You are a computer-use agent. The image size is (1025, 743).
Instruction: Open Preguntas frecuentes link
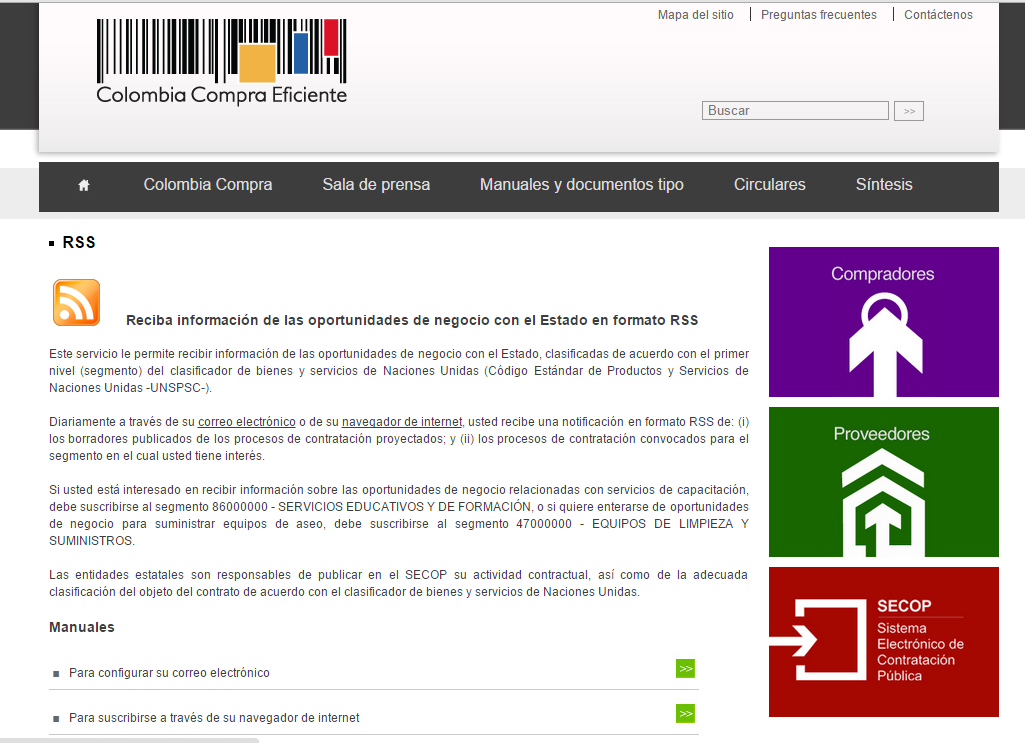(x=818, y=15)
